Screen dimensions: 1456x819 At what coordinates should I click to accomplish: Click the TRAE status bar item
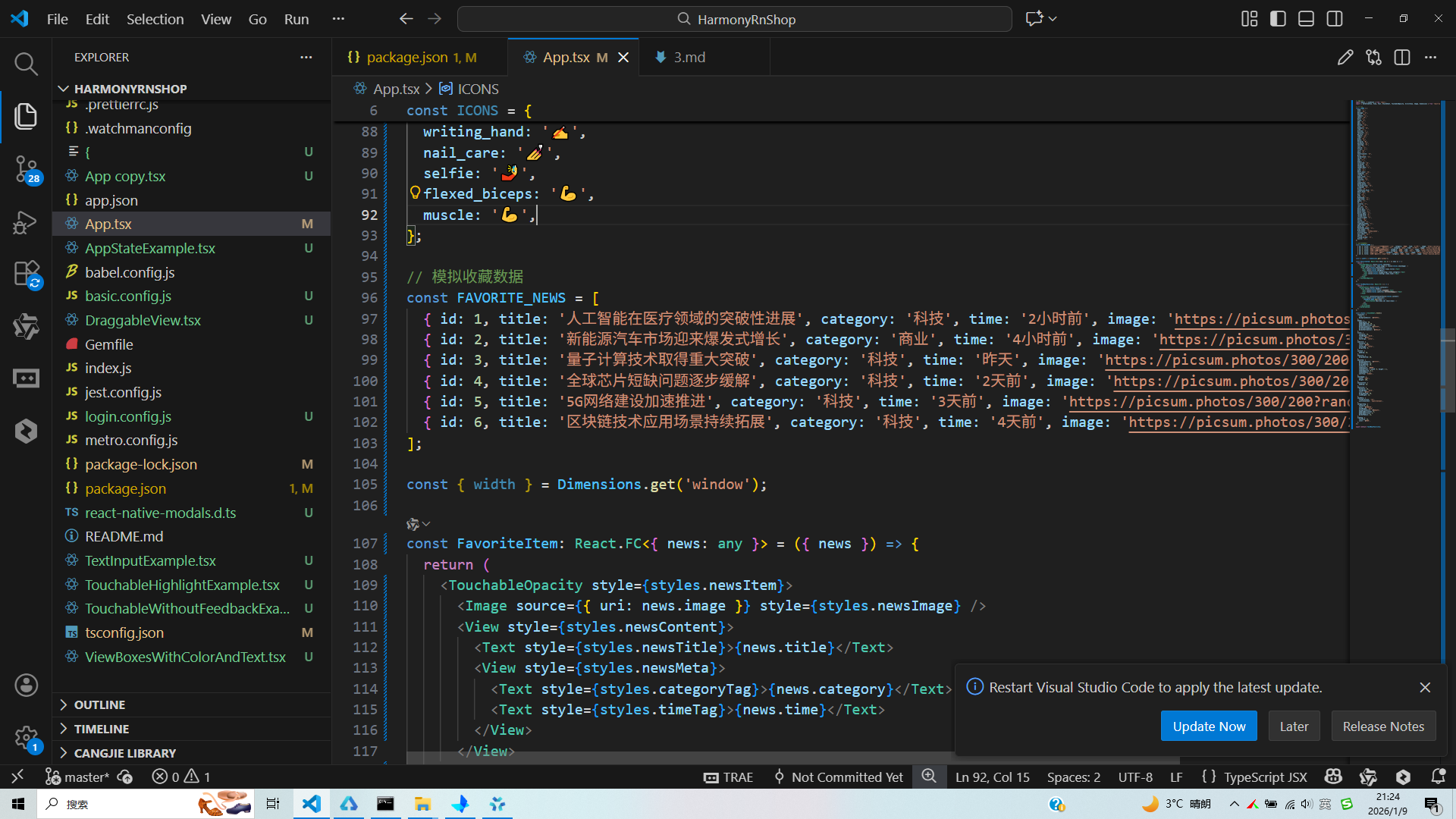tap(728, 777)
